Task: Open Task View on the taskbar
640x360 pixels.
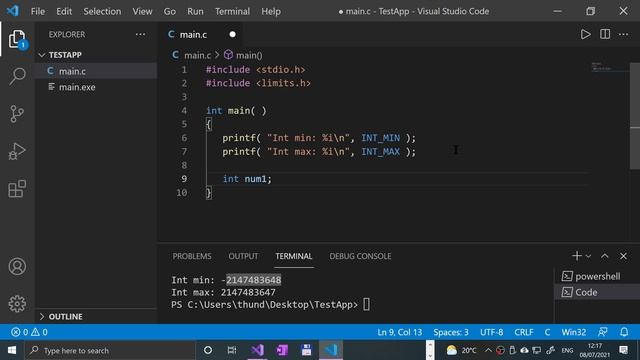Action: [x=232, y=350]
